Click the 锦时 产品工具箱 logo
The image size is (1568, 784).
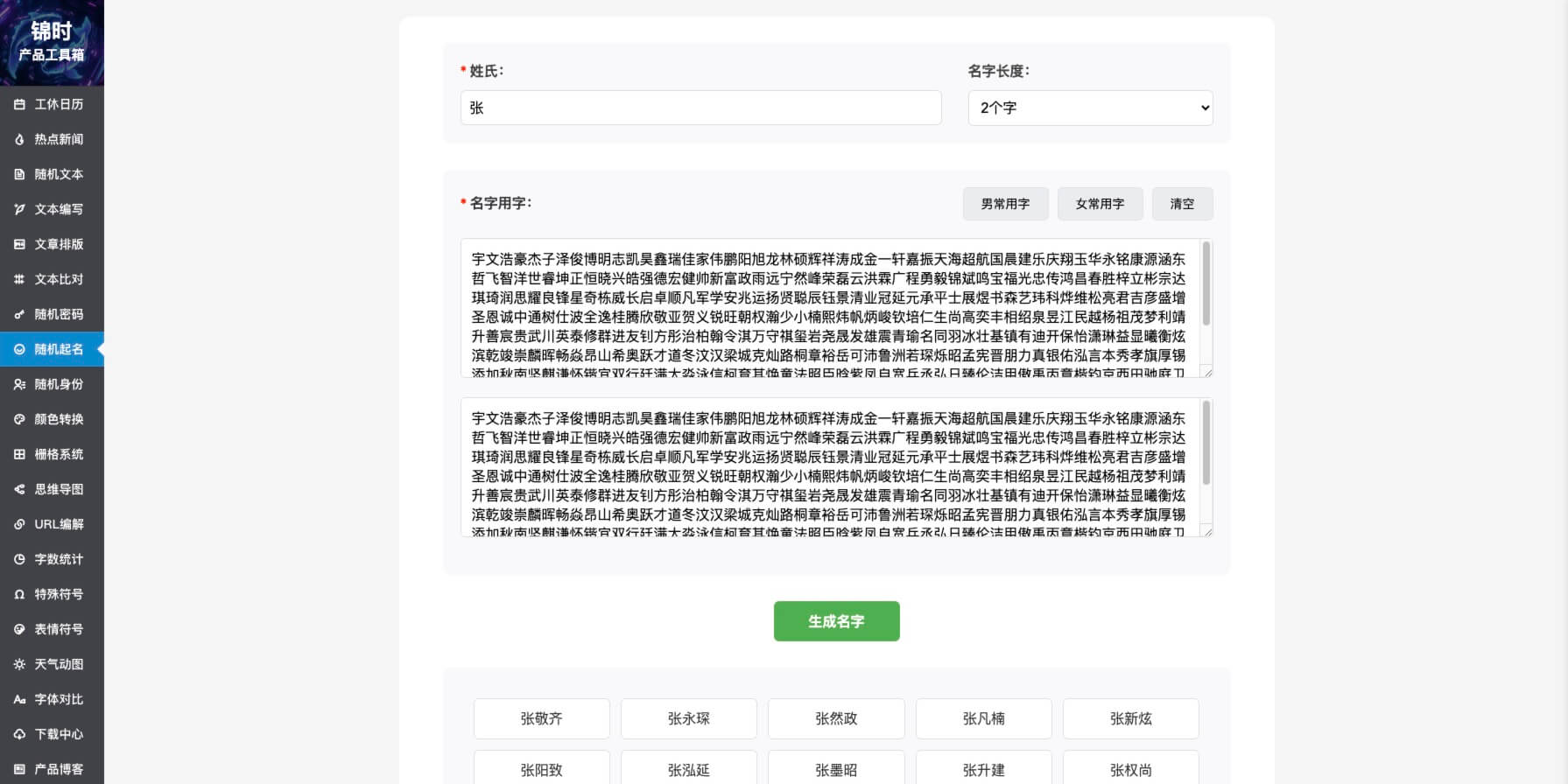point(52,42)
